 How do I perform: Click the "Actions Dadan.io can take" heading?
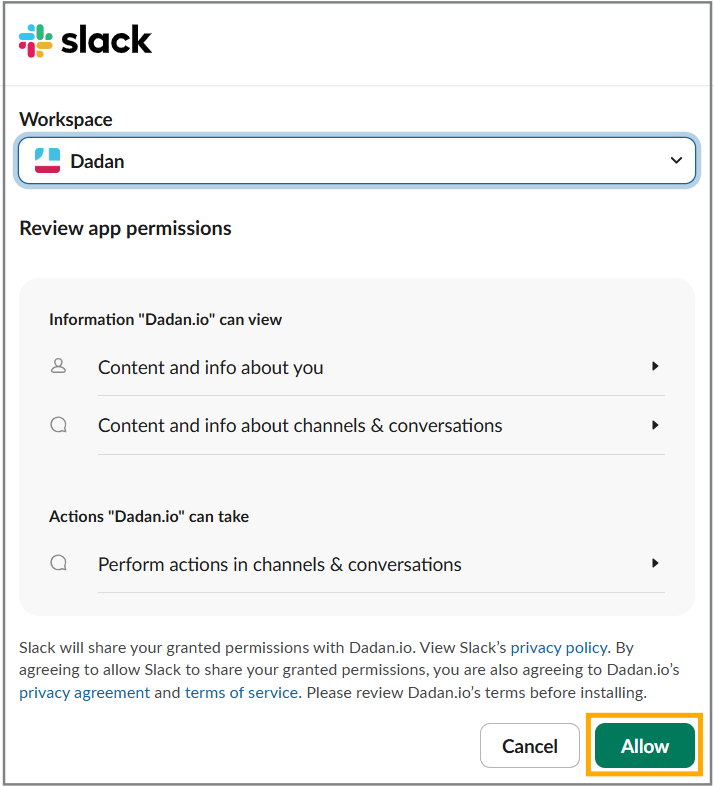(x=149, y=517)
